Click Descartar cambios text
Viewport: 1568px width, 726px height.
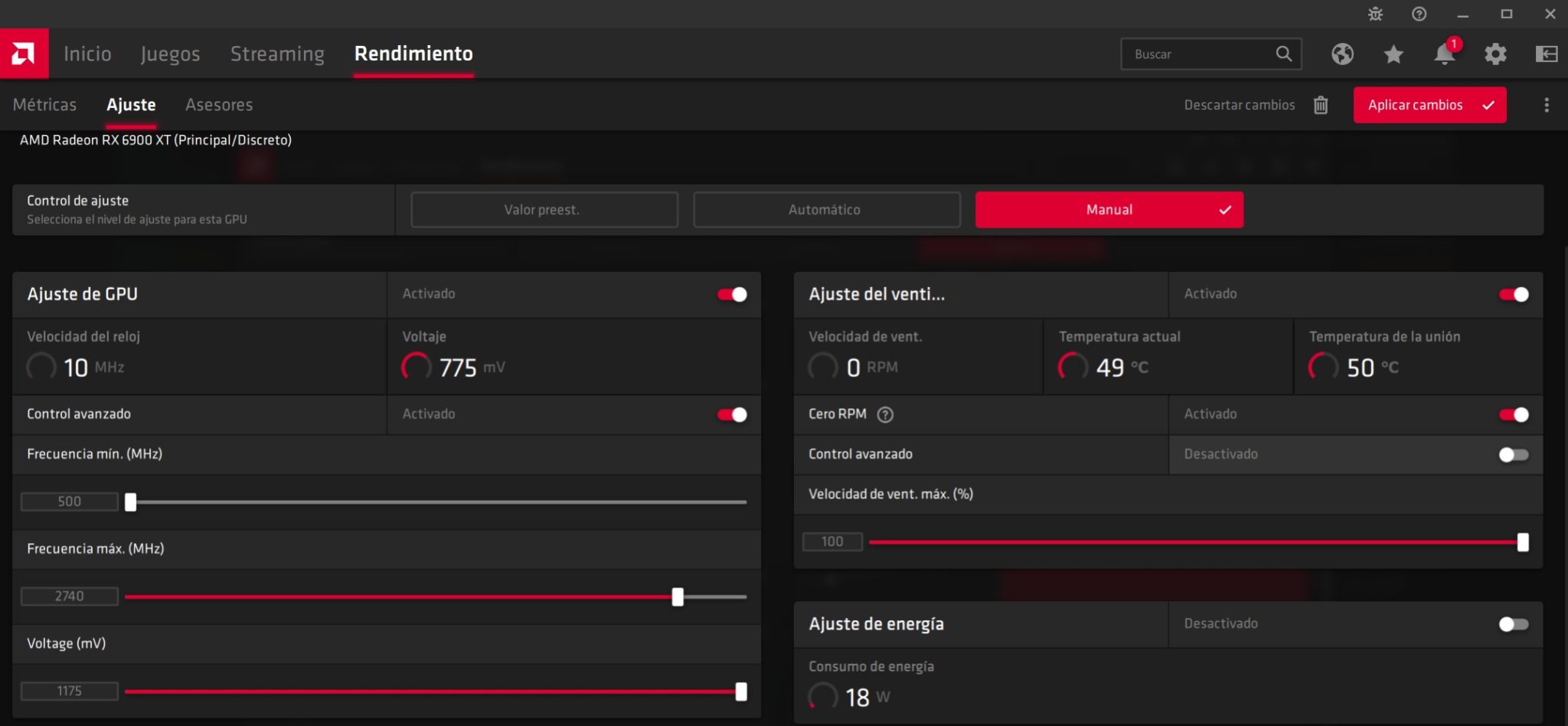coord(1240,105)
